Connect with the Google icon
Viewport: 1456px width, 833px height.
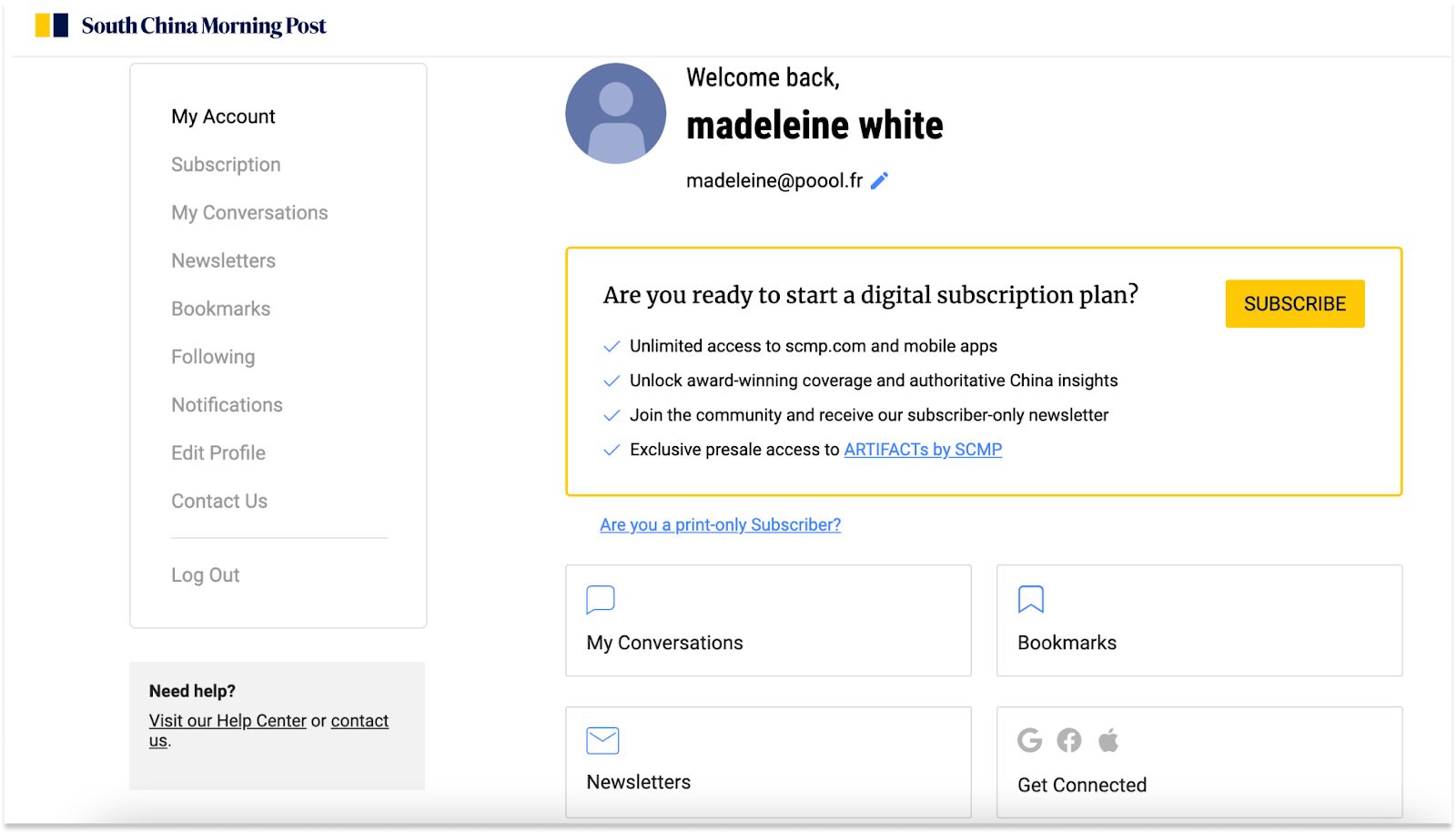pos(1029,740)
